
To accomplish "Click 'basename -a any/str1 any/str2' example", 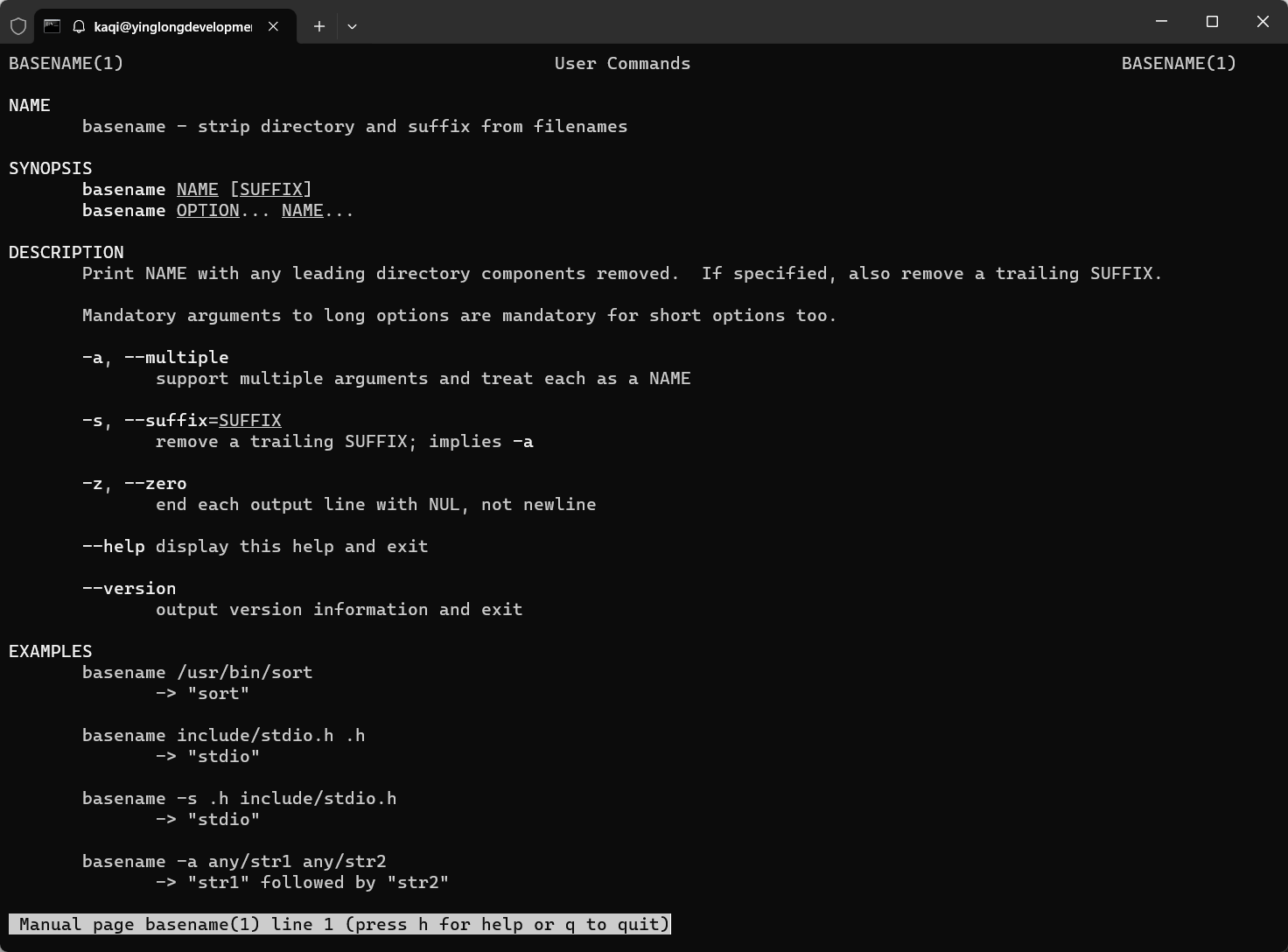I will (x=234, y=861).
